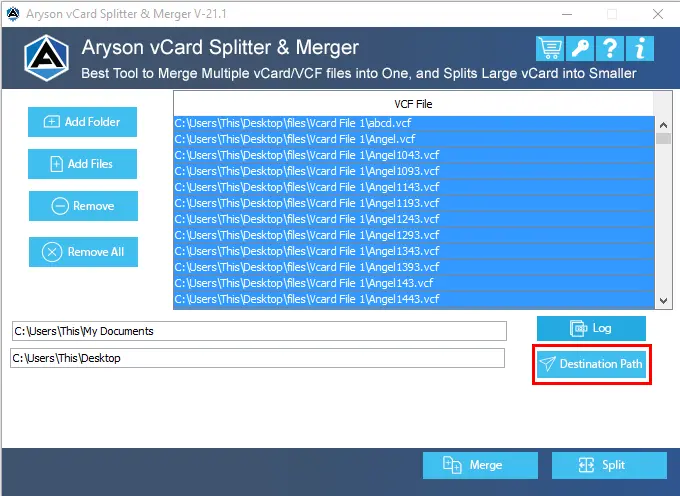The height and width of the screenshot is (496, 680).
Task: Select the Angel1043.vcf row
Action: point(414,155)
